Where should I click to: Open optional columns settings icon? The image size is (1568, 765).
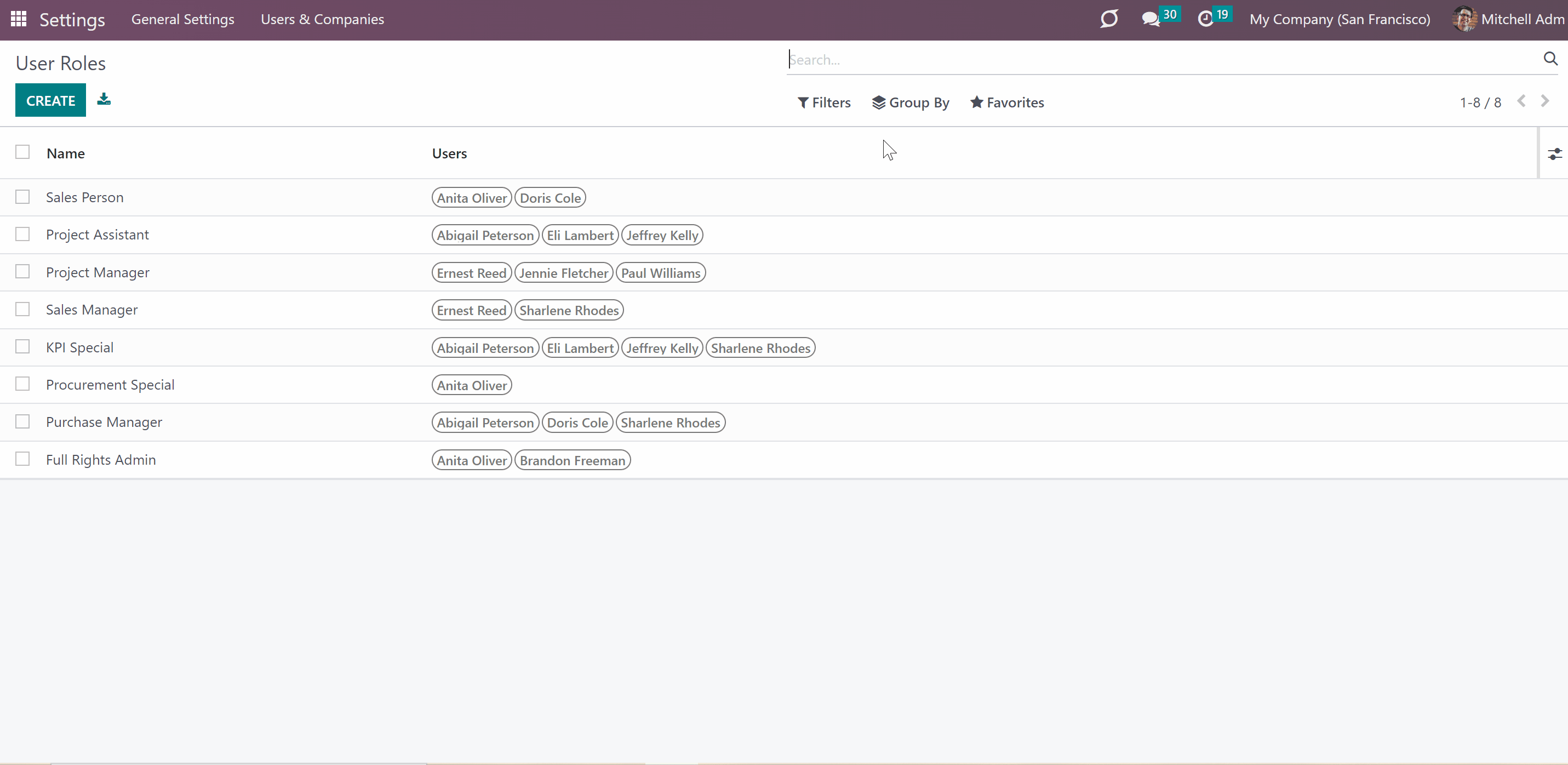[x=1555, y=154]
